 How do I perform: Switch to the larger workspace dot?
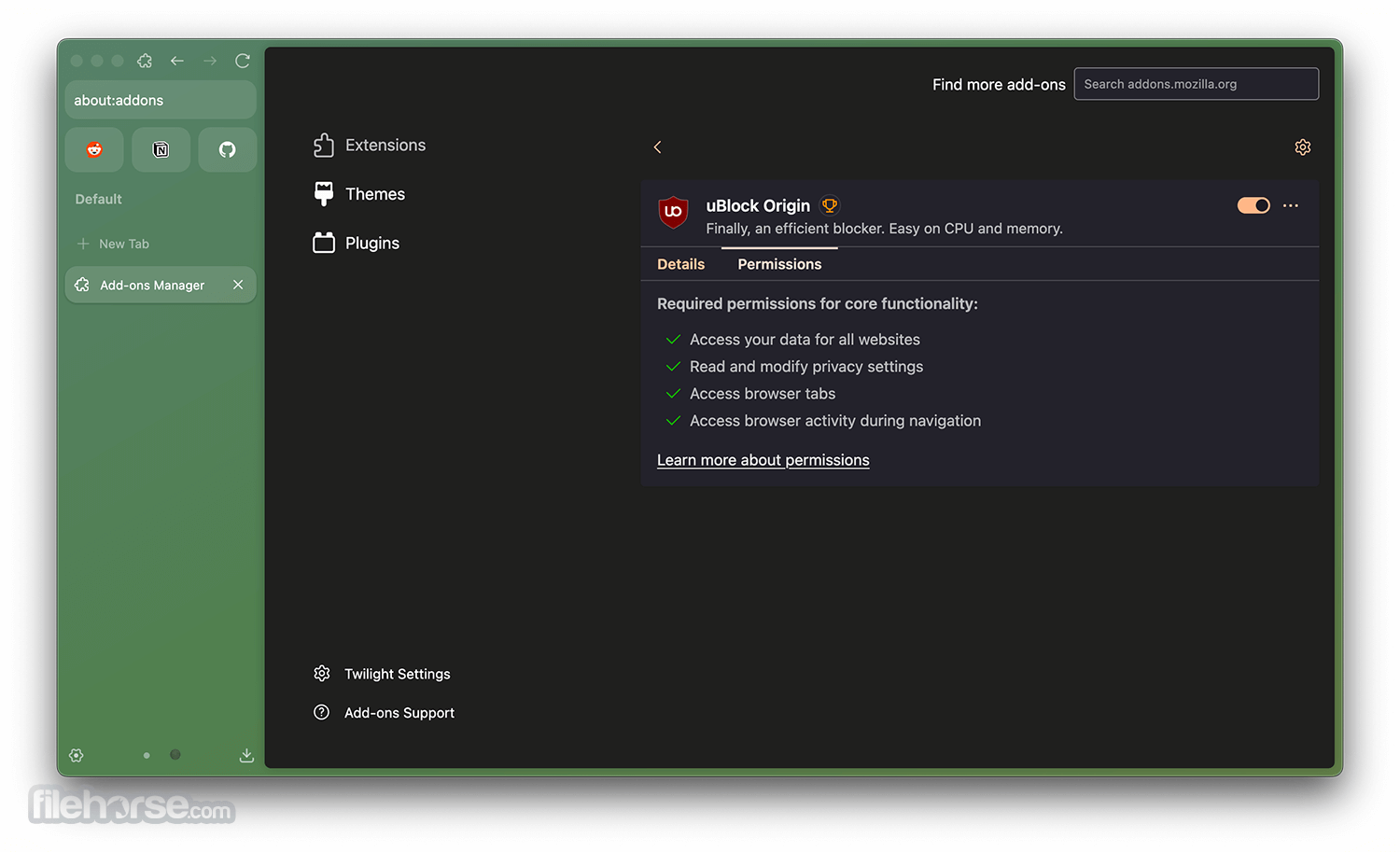175,755
